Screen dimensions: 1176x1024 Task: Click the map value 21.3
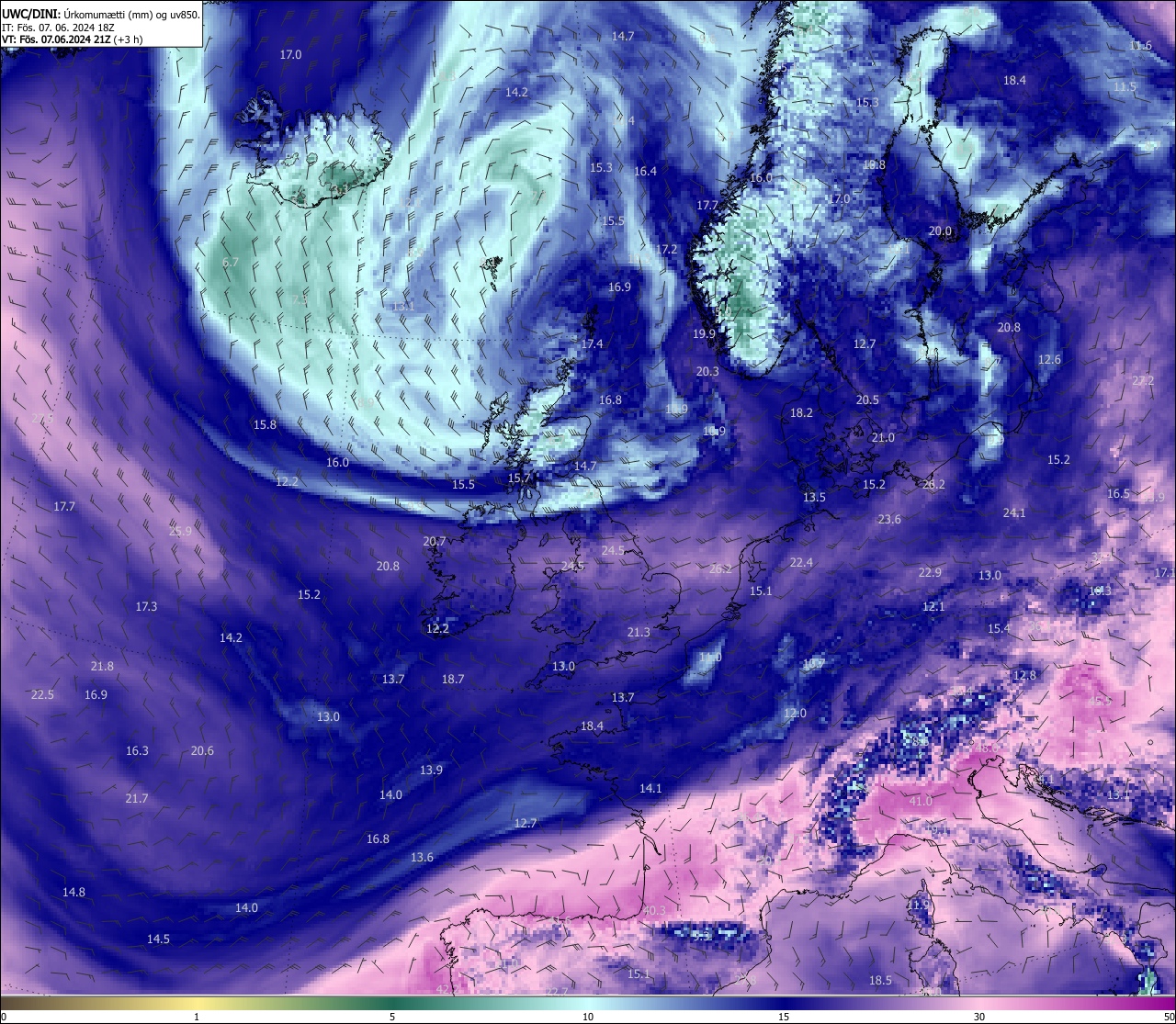click(639, 632)
